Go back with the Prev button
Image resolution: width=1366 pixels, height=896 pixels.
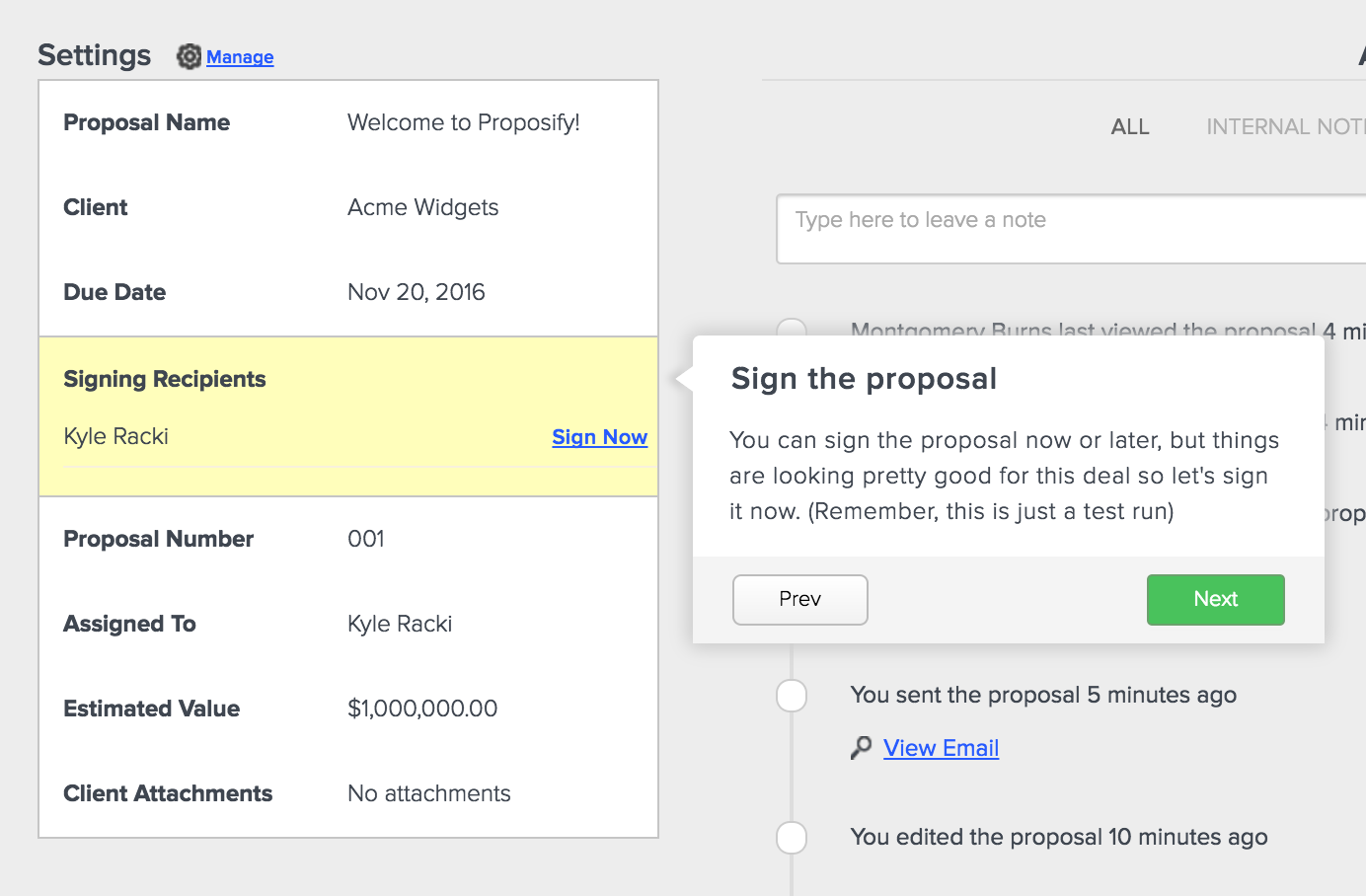[799, 599]
